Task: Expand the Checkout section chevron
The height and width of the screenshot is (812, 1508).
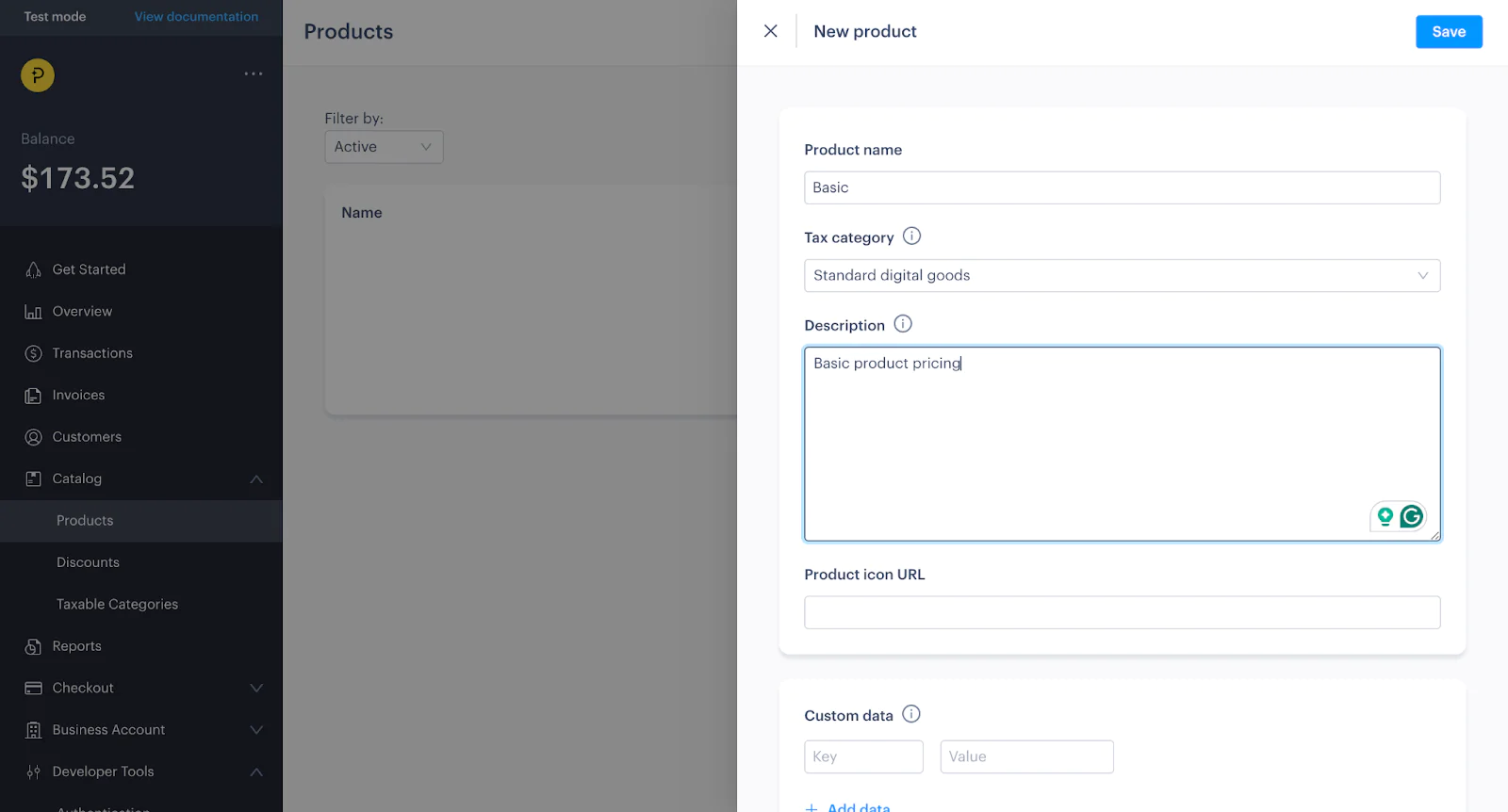Action: point(256,689)
